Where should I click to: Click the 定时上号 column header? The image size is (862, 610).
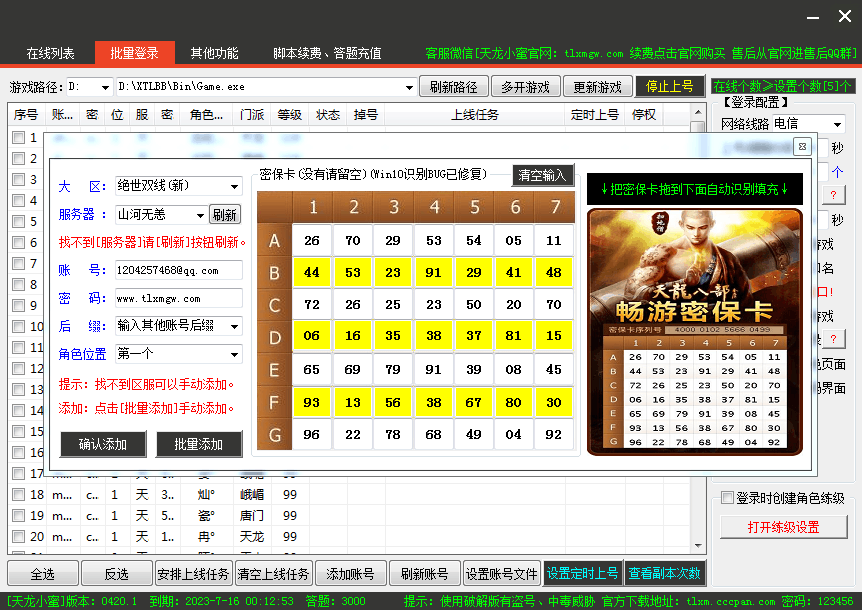tap(595, 115)
